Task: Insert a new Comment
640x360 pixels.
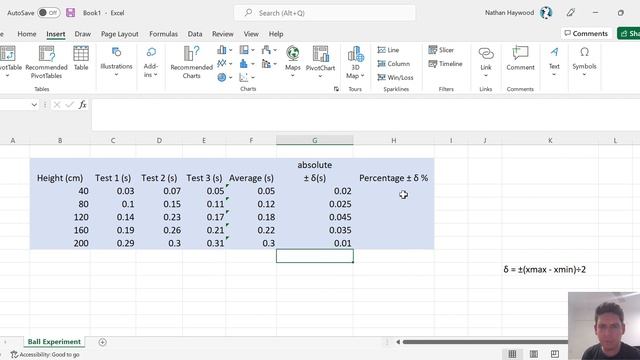Action: [x=520, y=58]
